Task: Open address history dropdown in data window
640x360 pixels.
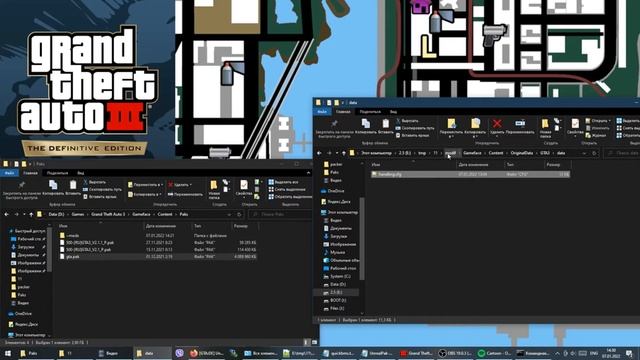Action: tap(584, 153)
